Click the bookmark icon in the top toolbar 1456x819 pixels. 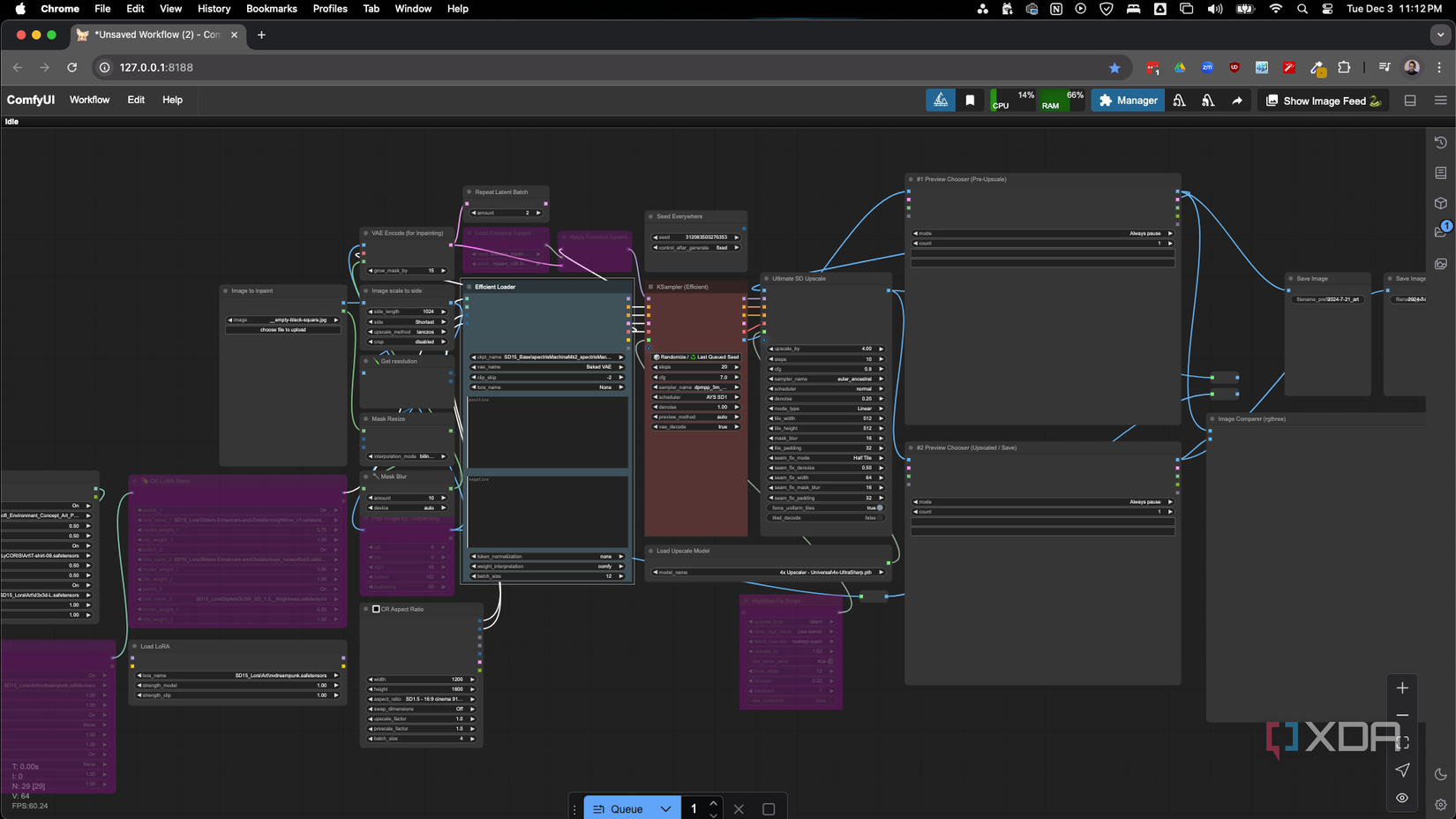click(970, 100)
